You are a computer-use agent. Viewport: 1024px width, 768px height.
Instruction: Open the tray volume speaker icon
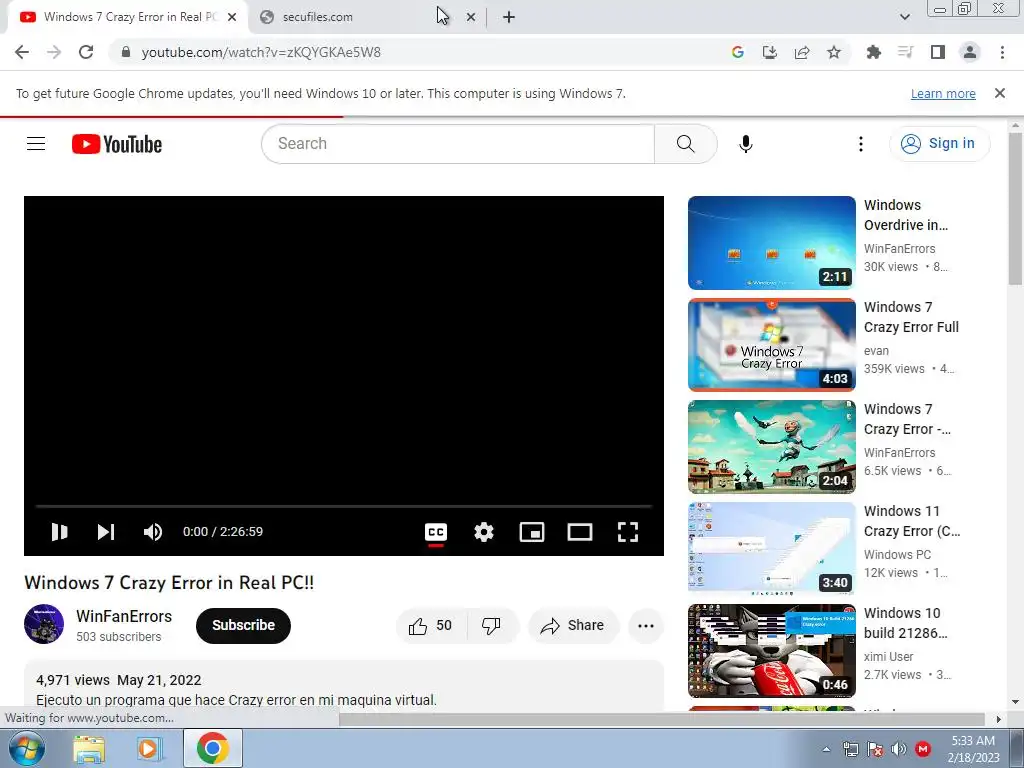[x=899, y=749]
